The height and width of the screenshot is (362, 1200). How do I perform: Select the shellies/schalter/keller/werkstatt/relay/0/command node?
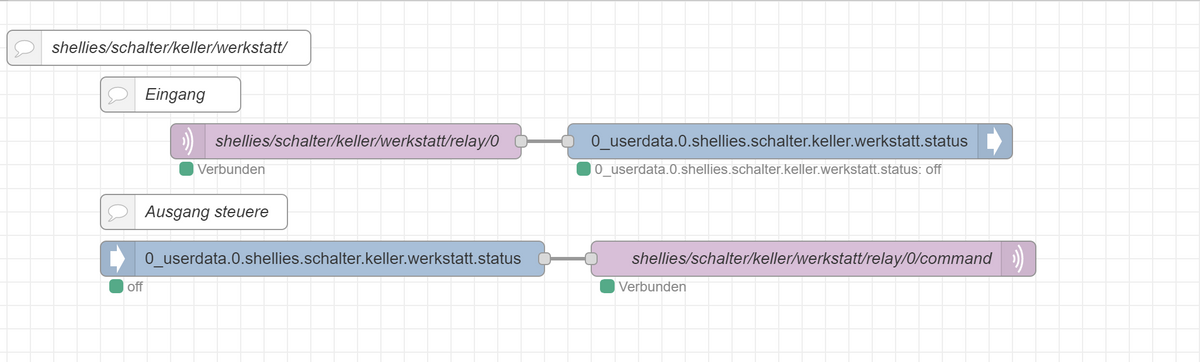[x=813, y=259]
